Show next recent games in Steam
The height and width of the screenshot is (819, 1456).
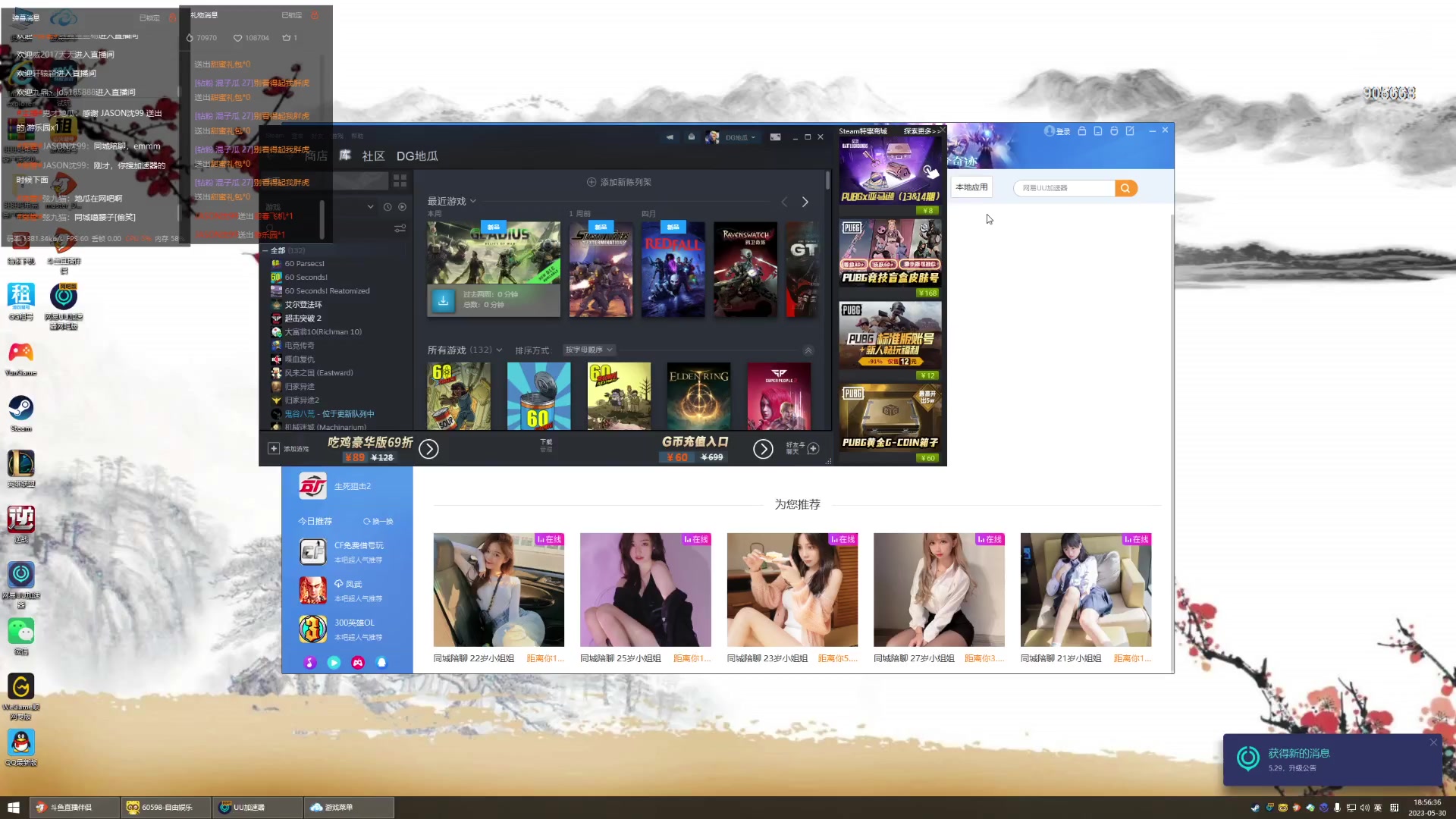[805, 202]
